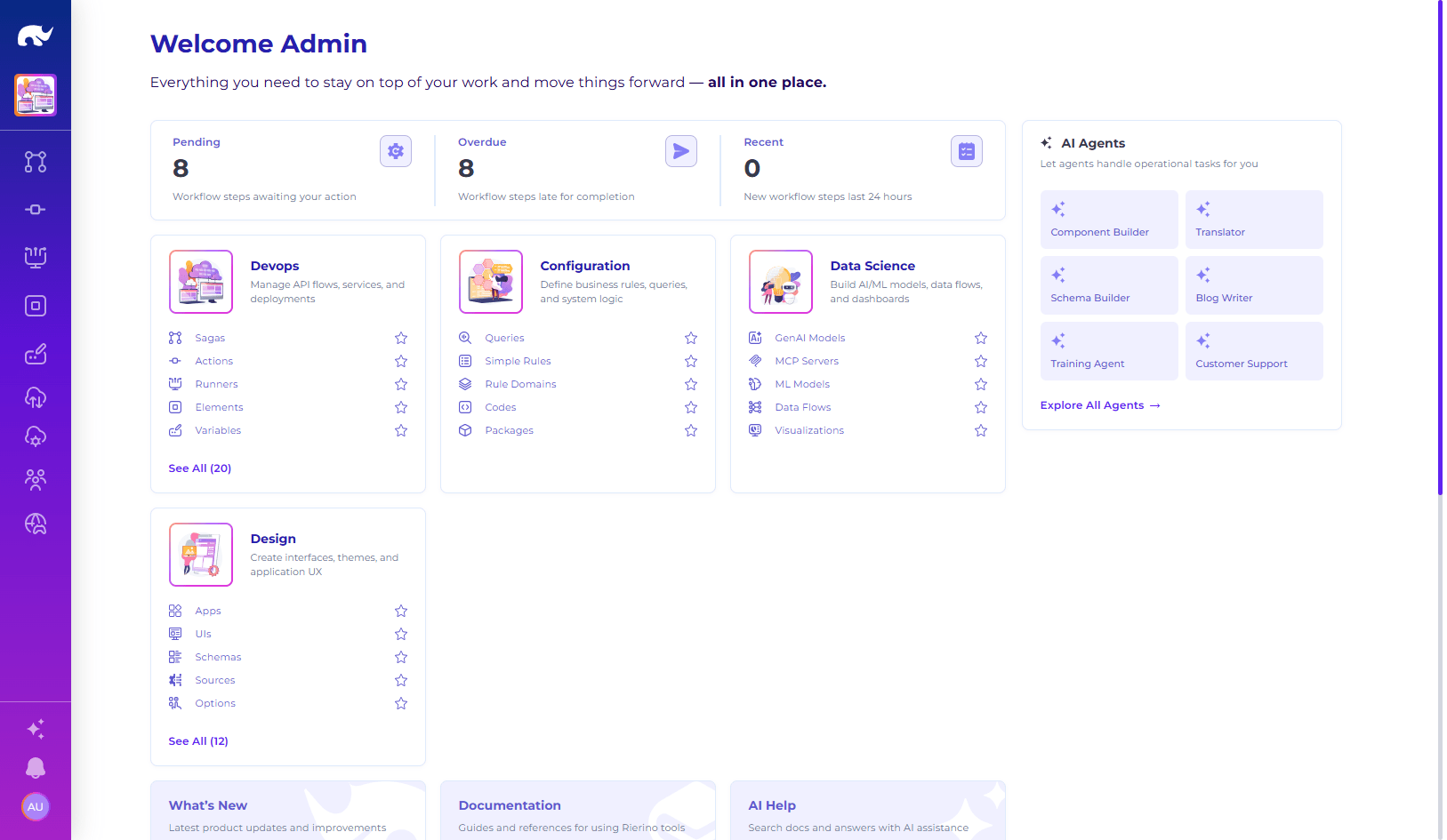1447x840 pixels.
Task: Star the Queries entry
Action: 691,338
